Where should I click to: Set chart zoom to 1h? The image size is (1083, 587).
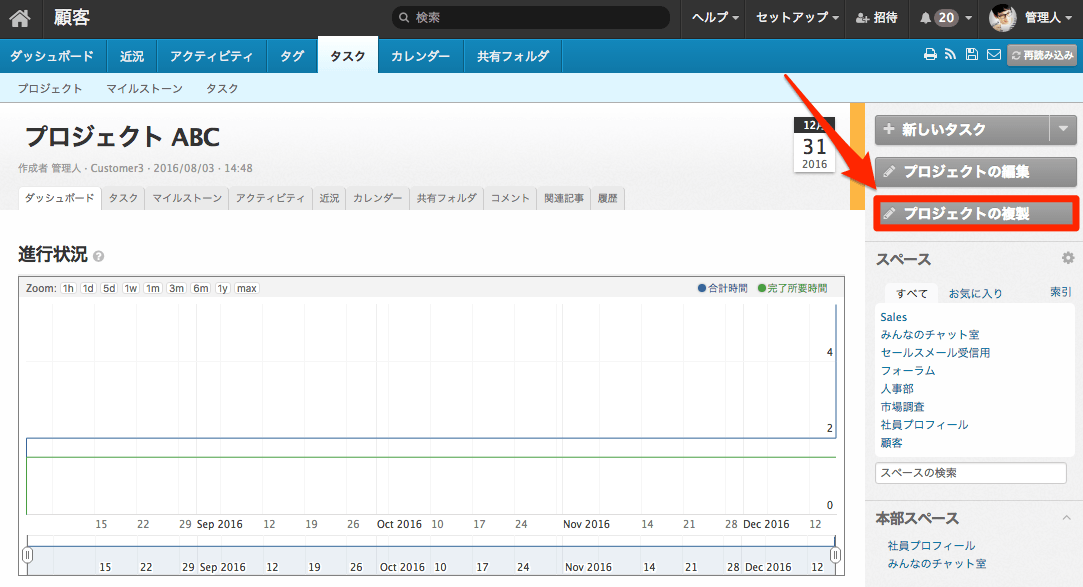coord(68,289)
